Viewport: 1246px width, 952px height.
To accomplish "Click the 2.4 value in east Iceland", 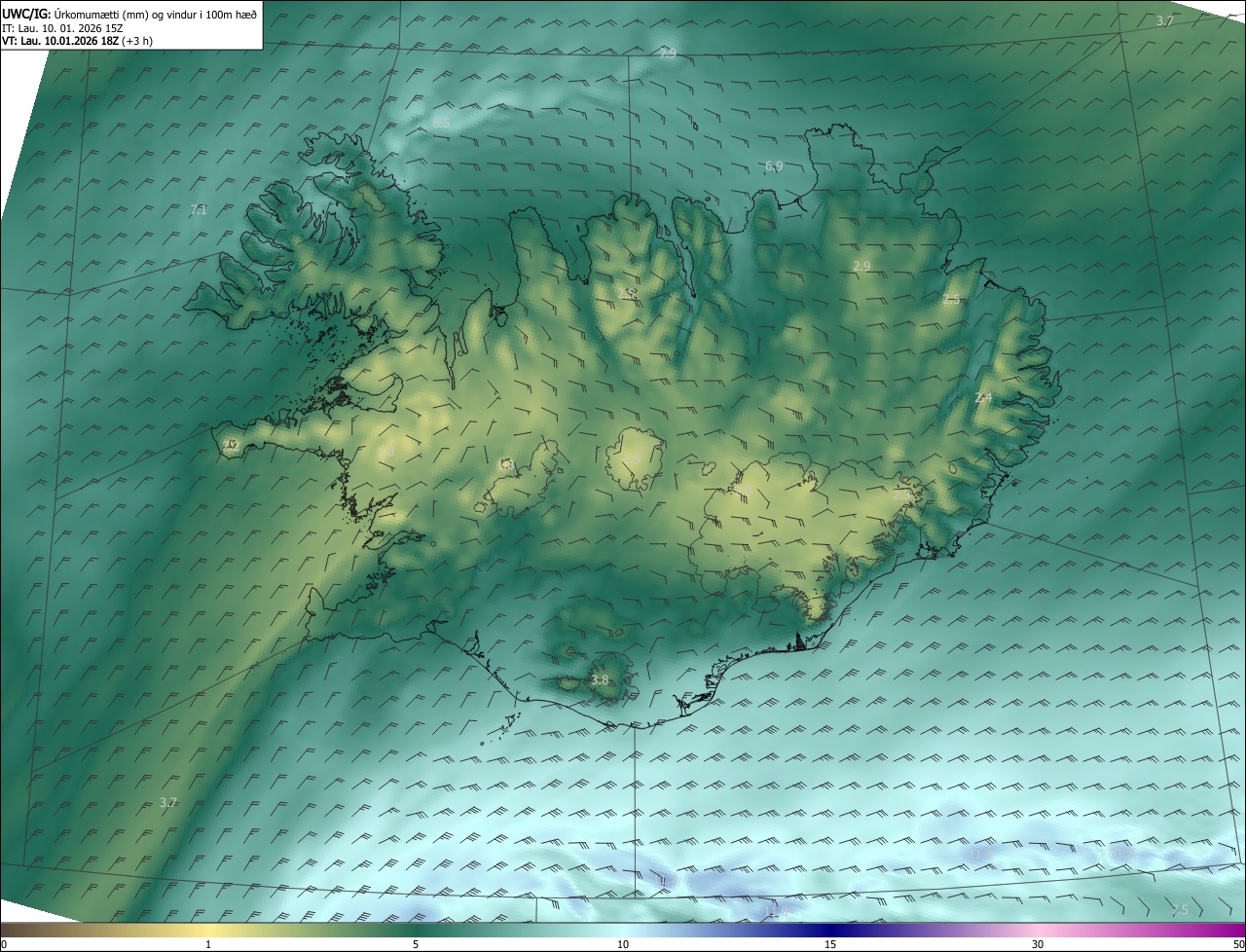I will point(983,397).
